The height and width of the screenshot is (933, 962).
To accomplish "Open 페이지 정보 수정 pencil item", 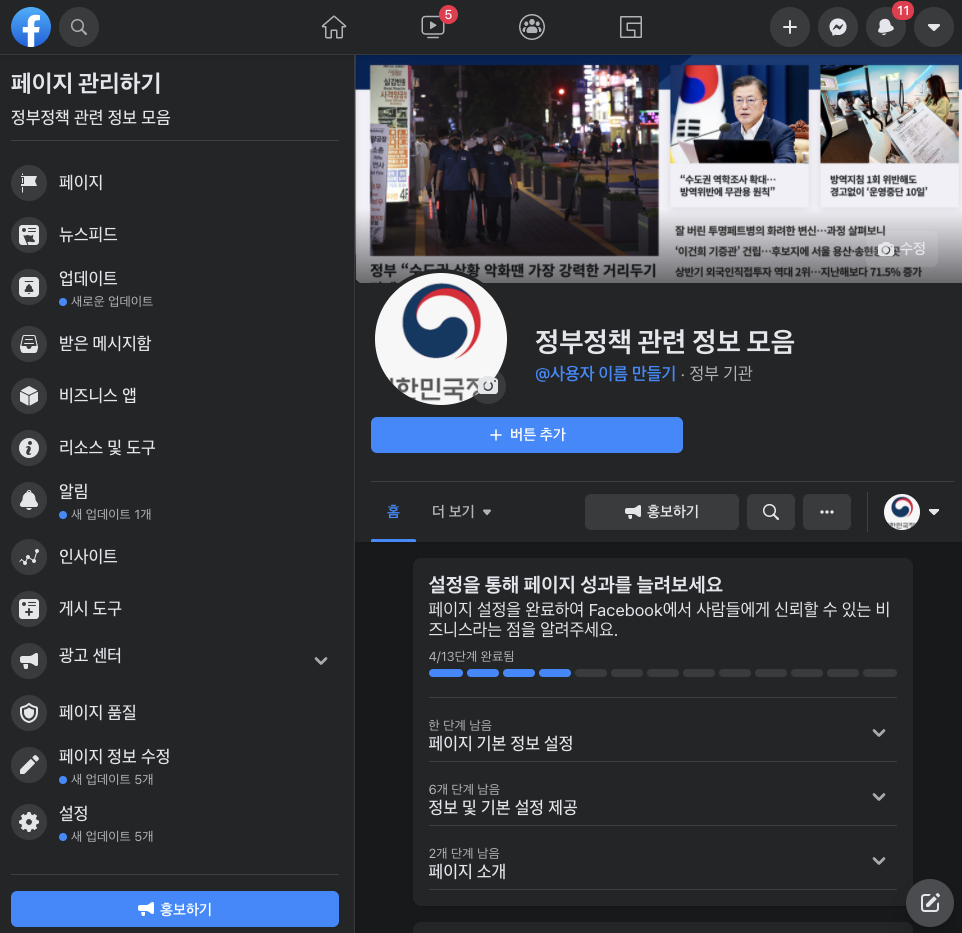I will [x=175, y=765].
